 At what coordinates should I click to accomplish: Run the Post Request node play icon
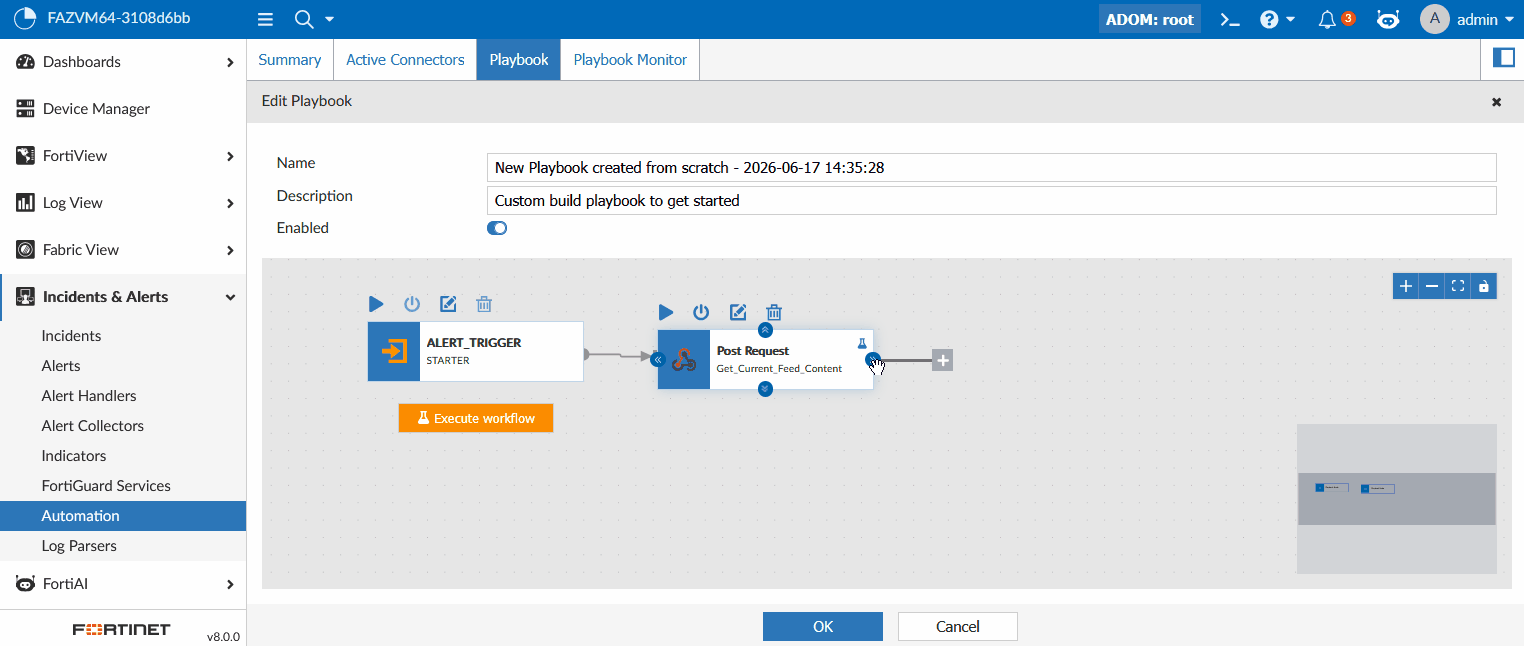(666, 312)
